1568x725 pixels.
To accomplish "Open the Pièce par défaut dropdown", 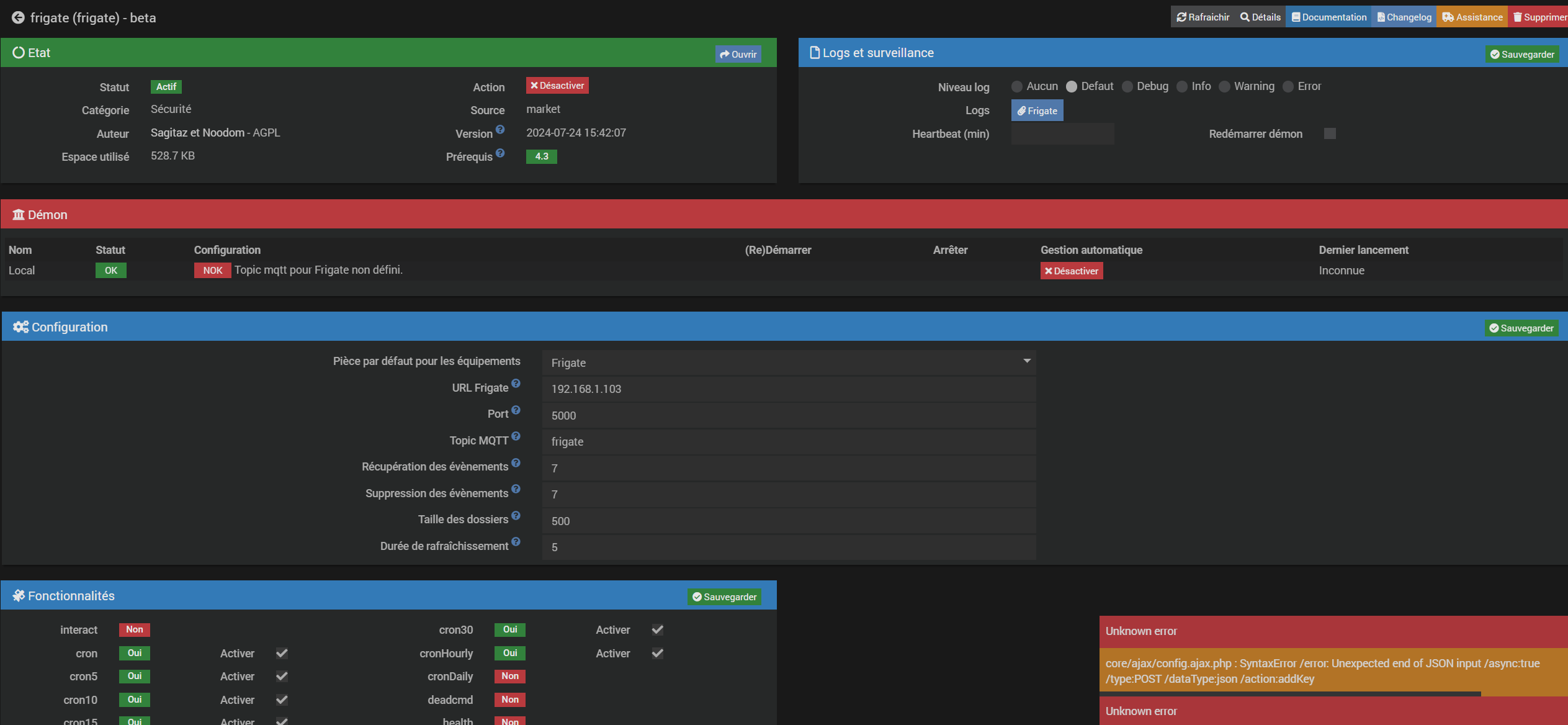I will [x=788, y=362].
